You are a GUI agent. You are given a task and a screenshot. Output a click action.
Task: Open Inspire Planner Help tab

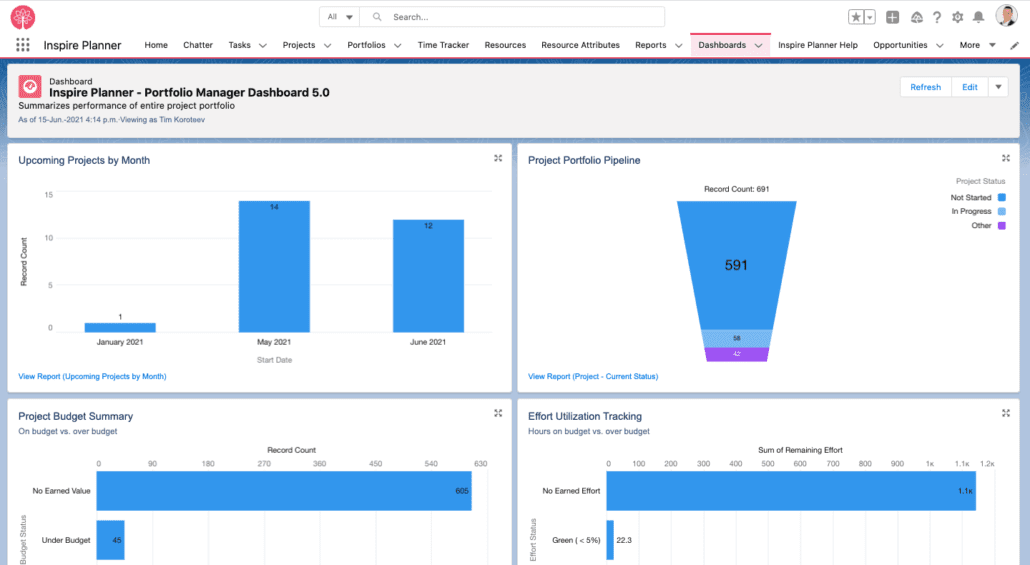pos(818,45)
